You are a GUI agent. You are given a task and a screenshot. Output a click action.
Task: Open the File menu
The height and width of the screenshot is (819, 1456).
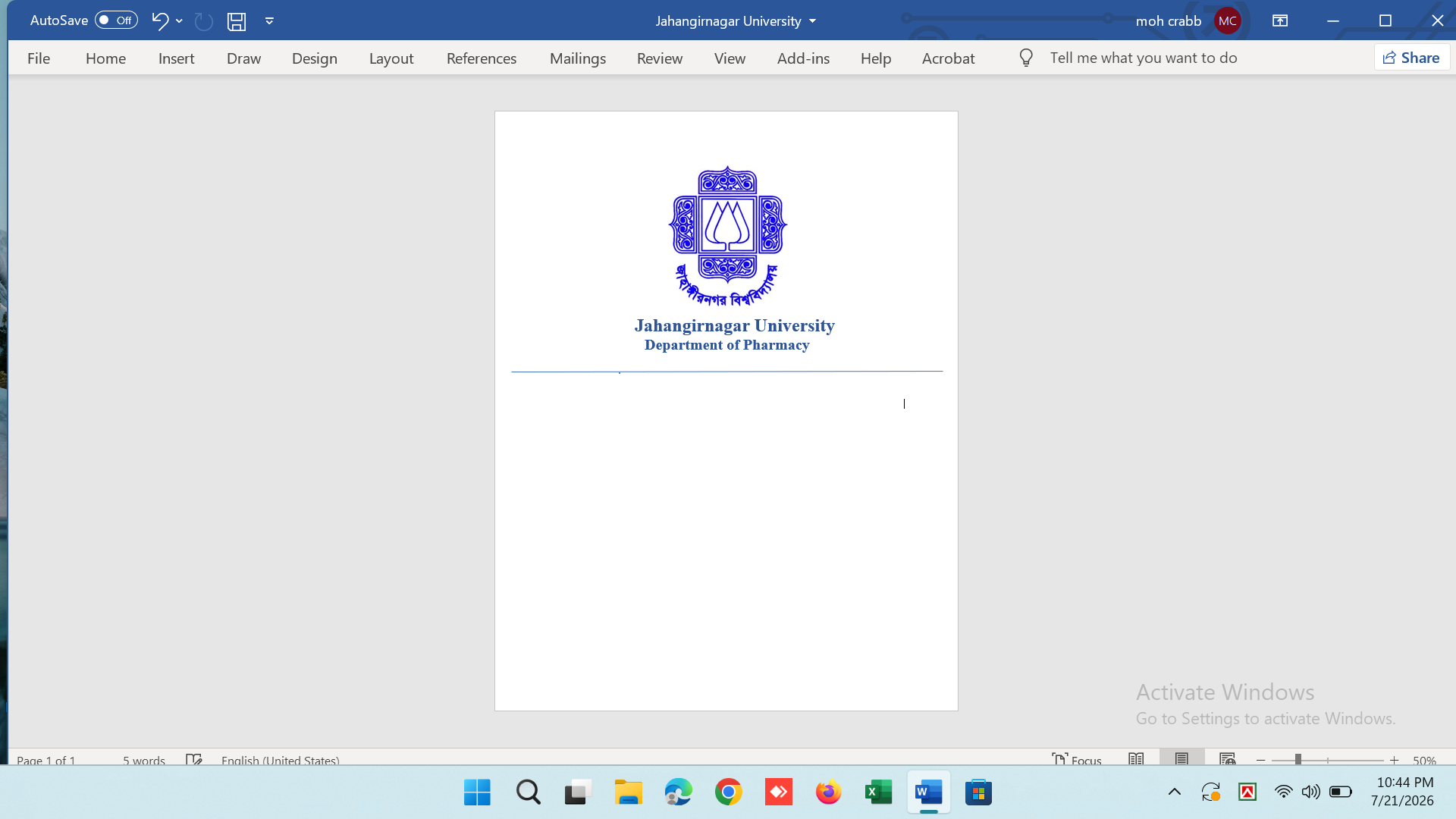click(39, 58)
